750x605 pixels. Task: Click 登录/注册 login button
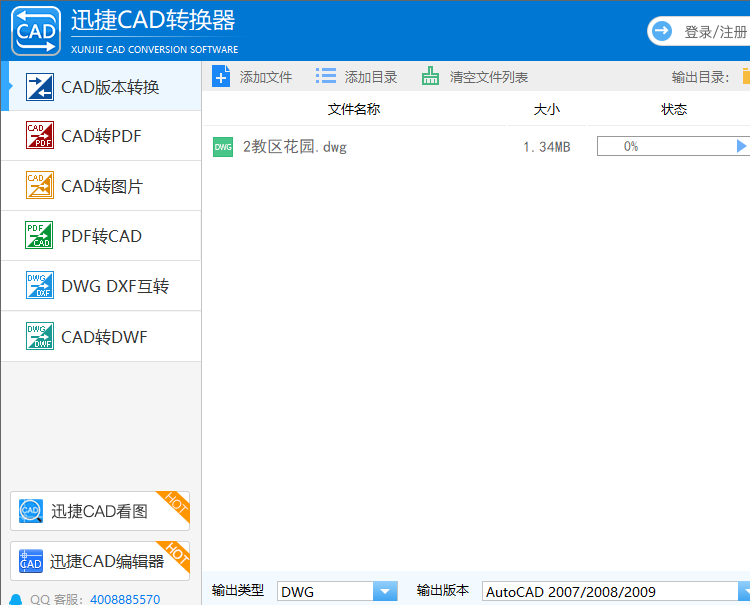[x=699, y=32]
